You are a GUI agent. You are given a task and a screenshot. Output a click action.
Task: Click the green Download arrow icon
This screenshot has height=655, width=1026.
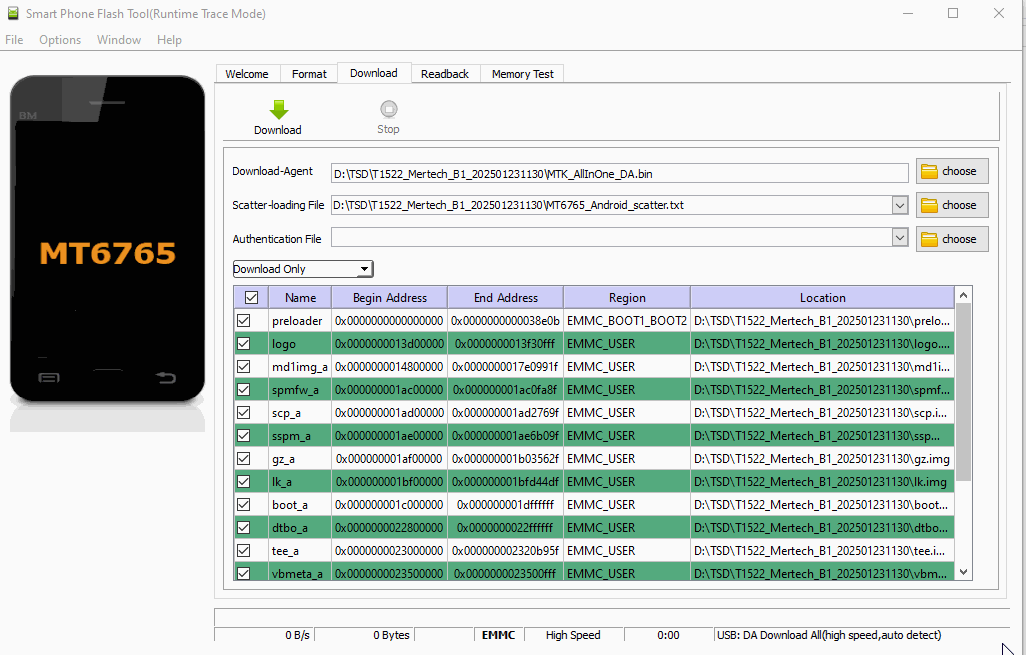pyautogui.click(x=278, y=109)
